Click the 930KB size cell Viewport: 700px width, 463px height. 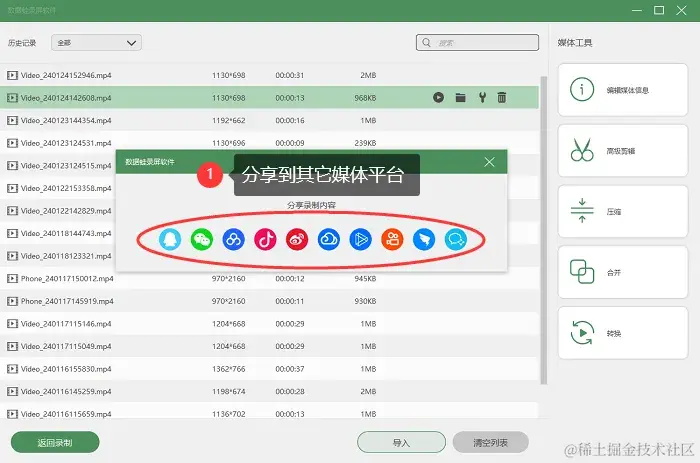[x=365, y=301]
